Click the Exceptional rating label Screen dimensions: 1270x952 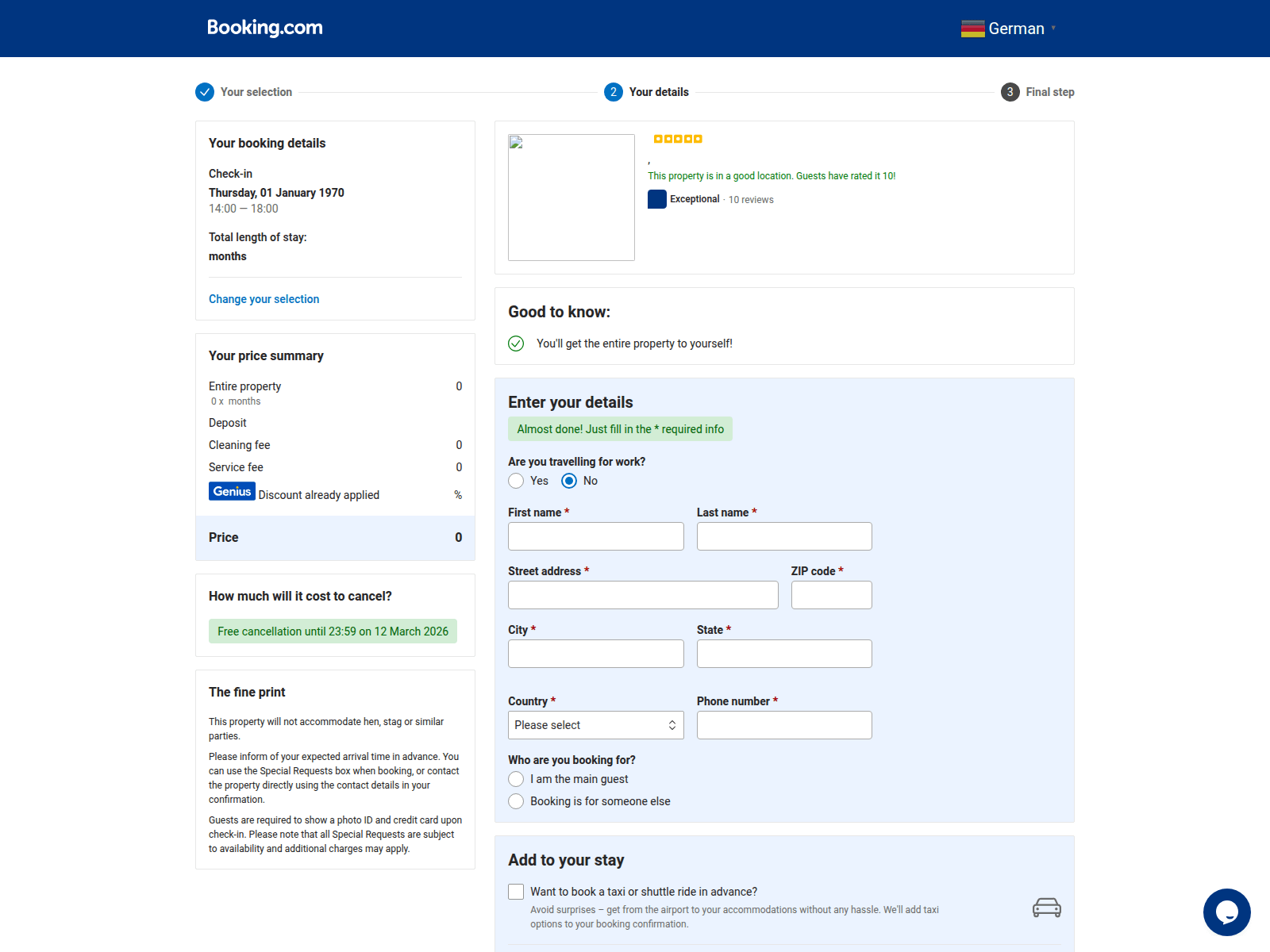695,199
